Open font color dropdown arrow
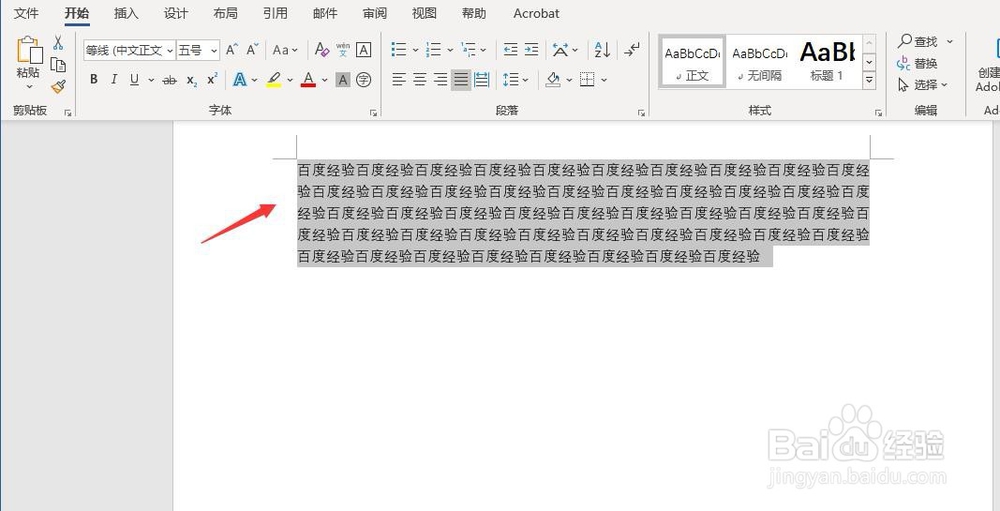The height and width of the screenshot is (511, 1000). [325, 80]
